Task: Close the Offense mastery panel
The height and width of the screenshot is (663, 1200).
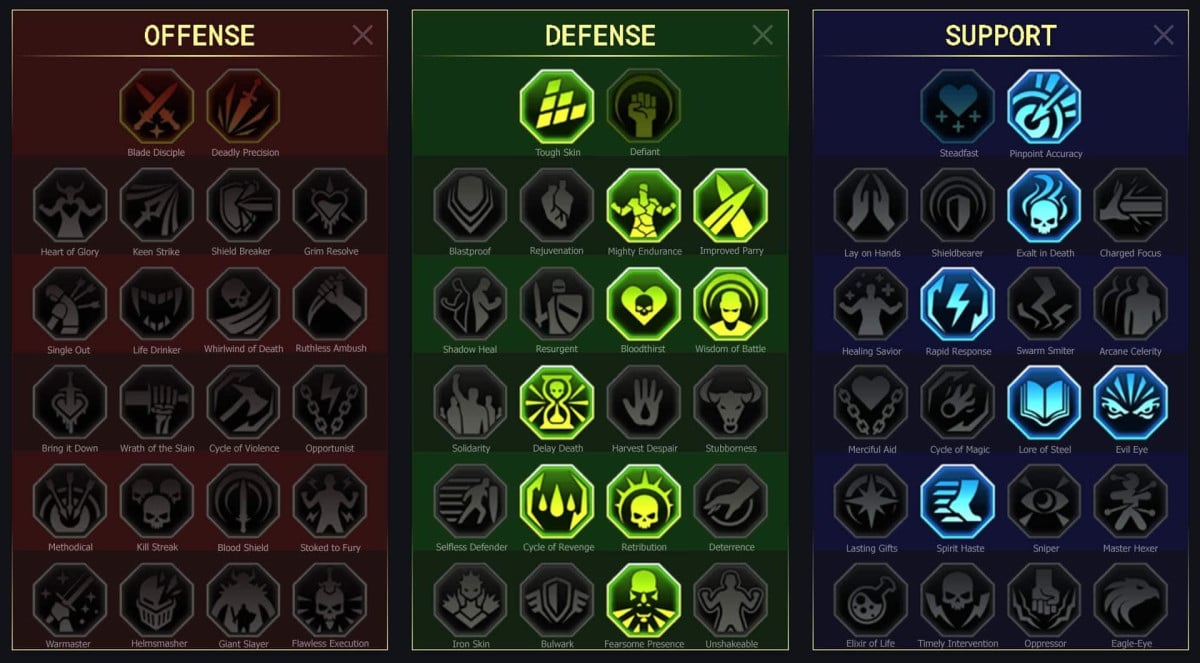Action: pyautogui.click(x=362, y=35)
